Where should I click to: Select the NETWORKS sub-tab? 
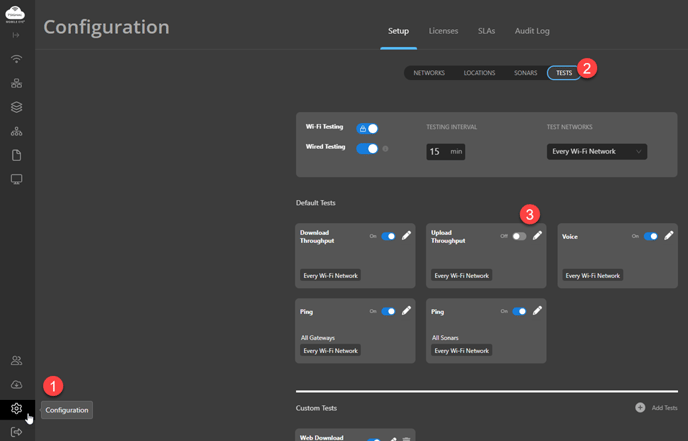click(x=429, y=73)
